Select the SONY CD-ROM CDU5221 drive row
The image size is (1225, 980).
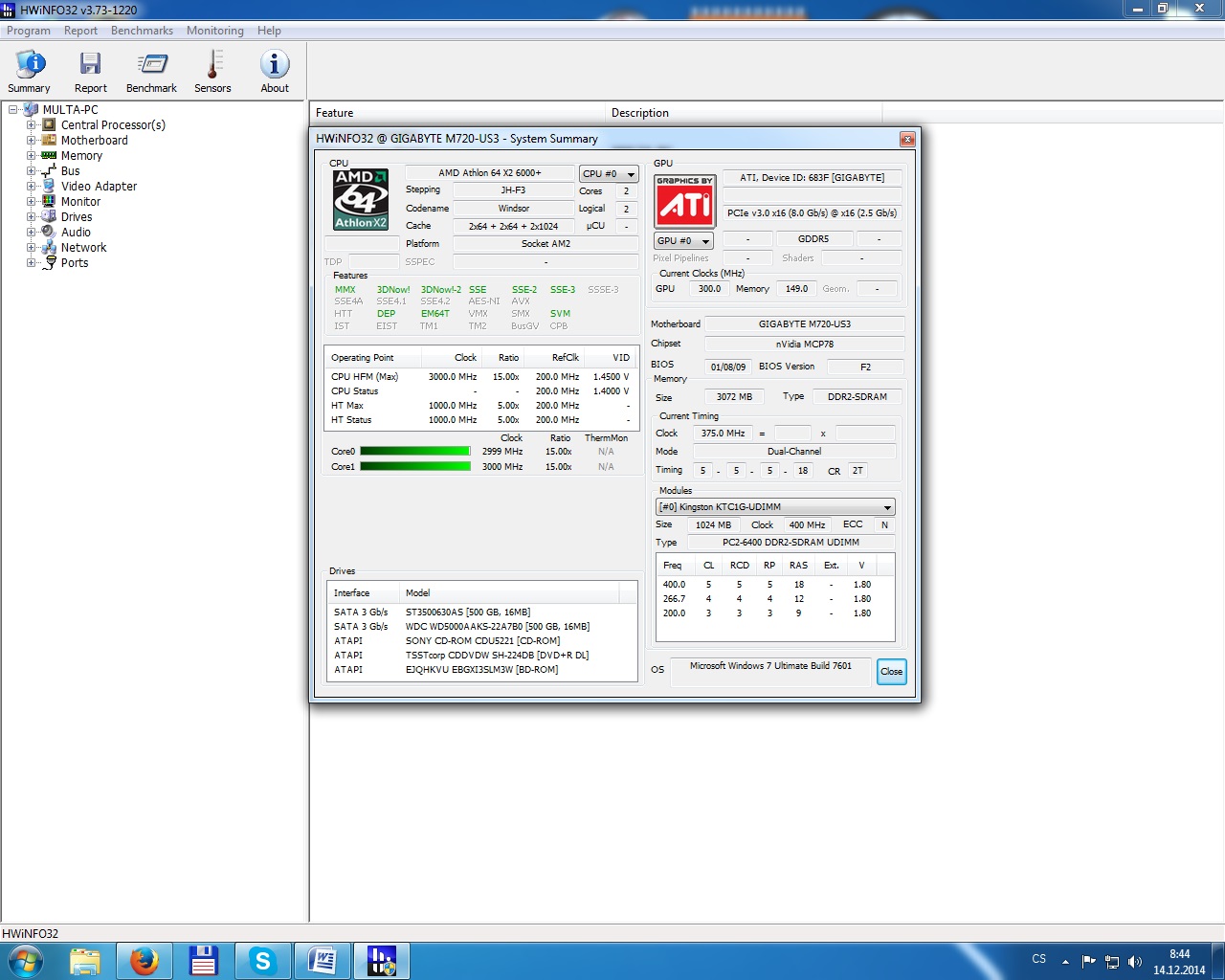coord(482,640)
